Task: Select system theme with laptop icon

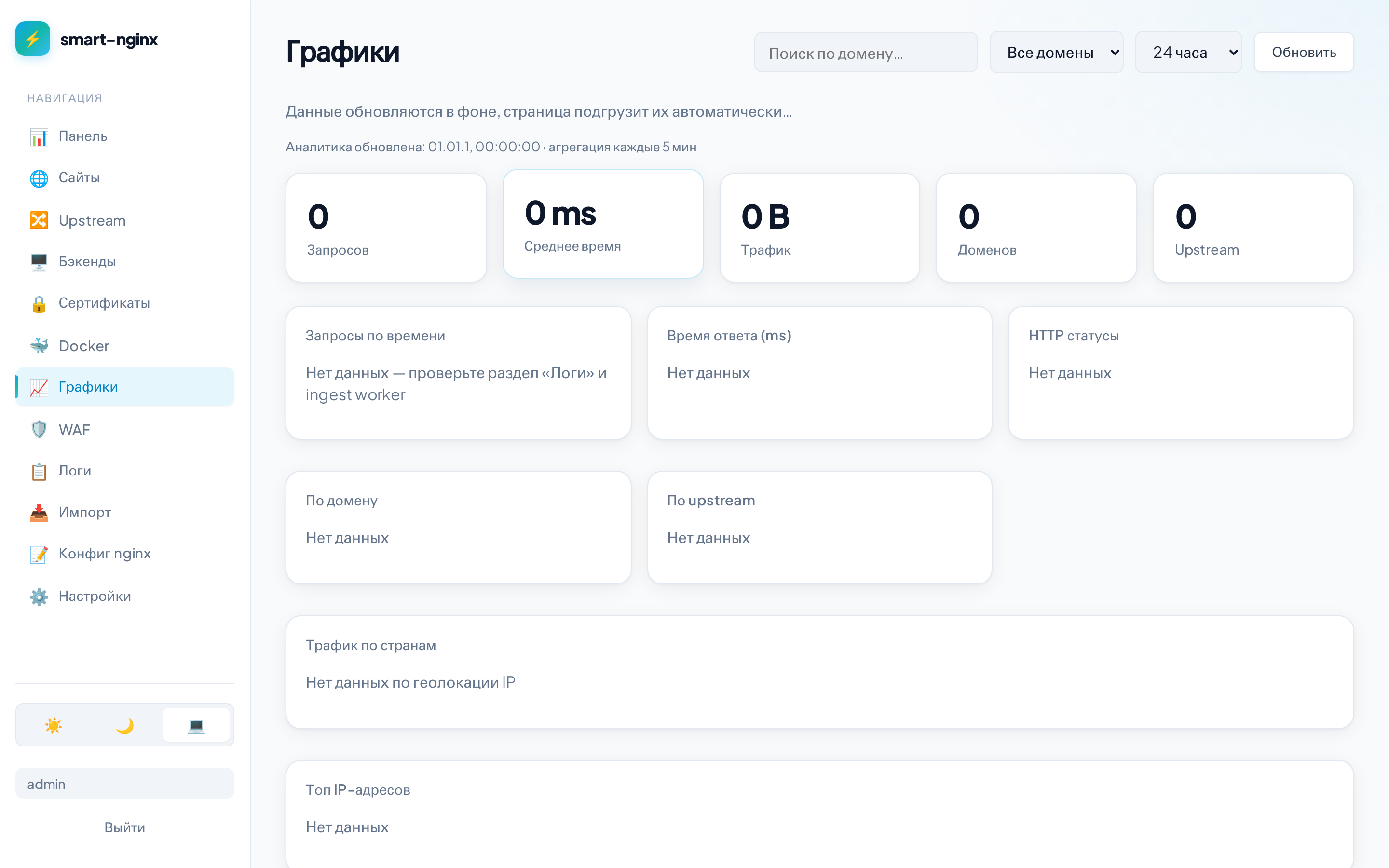Action: click(x=196, y=725)
